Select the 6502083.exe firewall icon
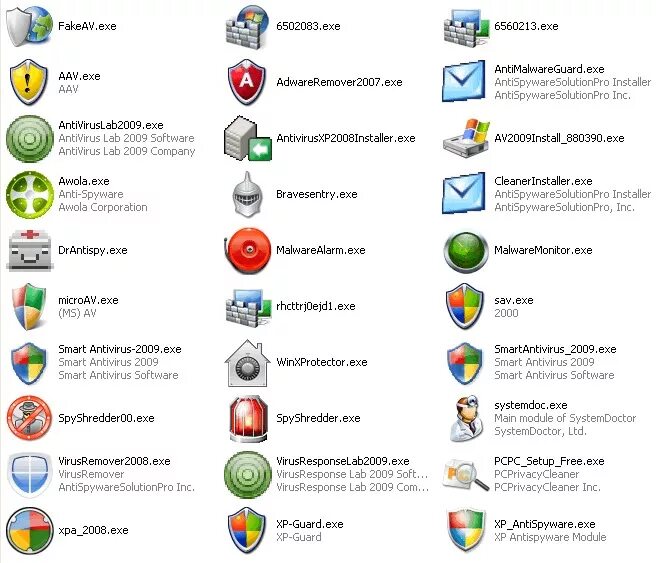Screen dimensions: 659x563 [247, 27]
